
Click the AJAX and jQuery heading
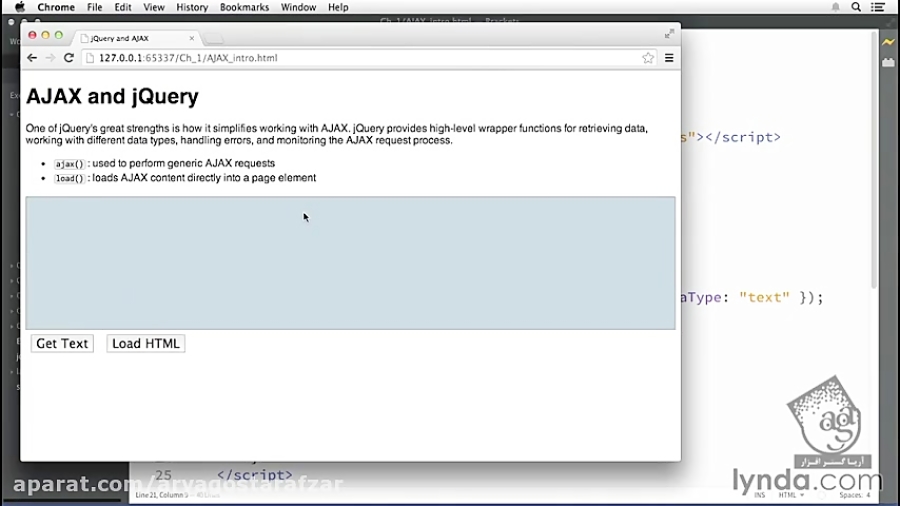click(x=112, y=96)
